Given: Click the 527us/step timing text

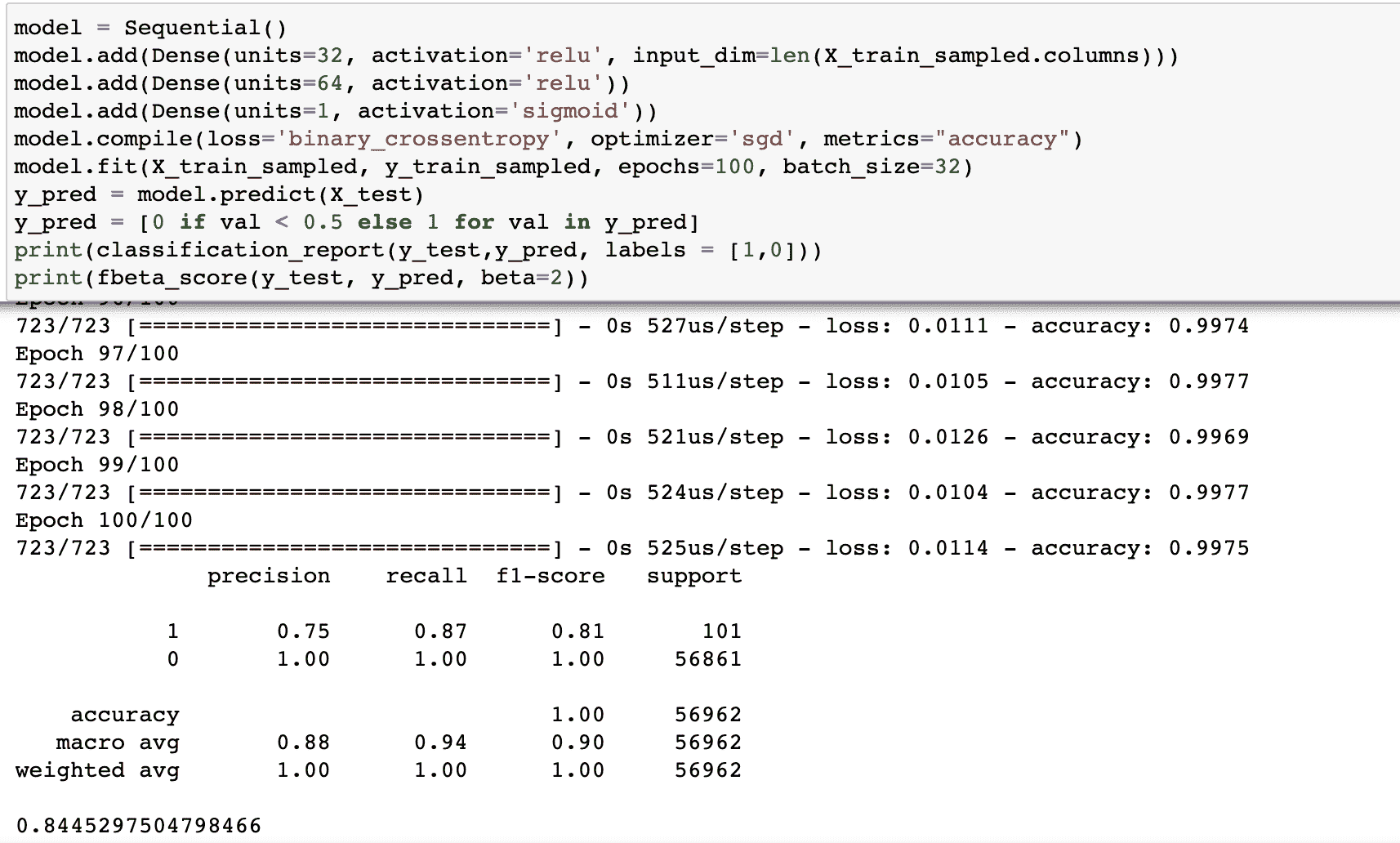Looking at the screenshot, I should coord(715,326).
